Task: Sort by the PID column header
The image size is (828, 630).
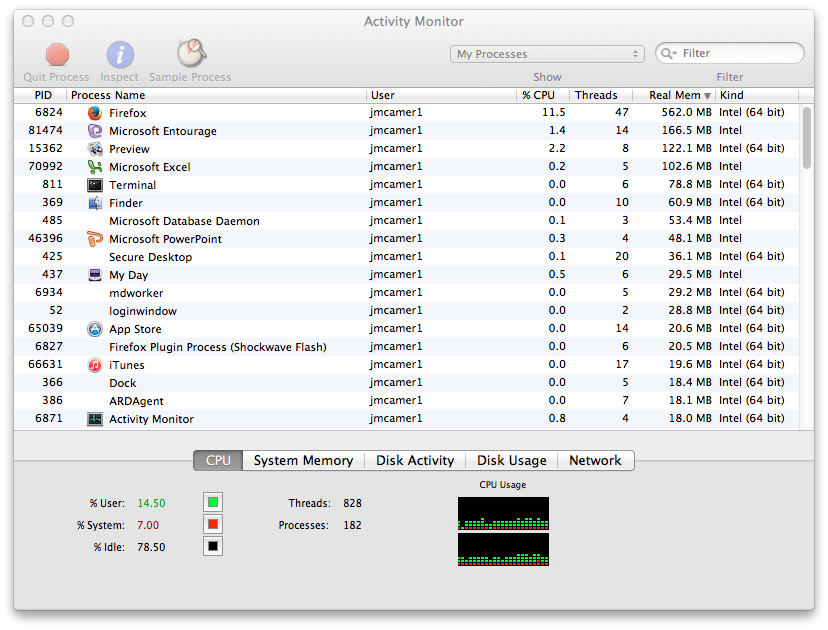Action: [41, 95]
